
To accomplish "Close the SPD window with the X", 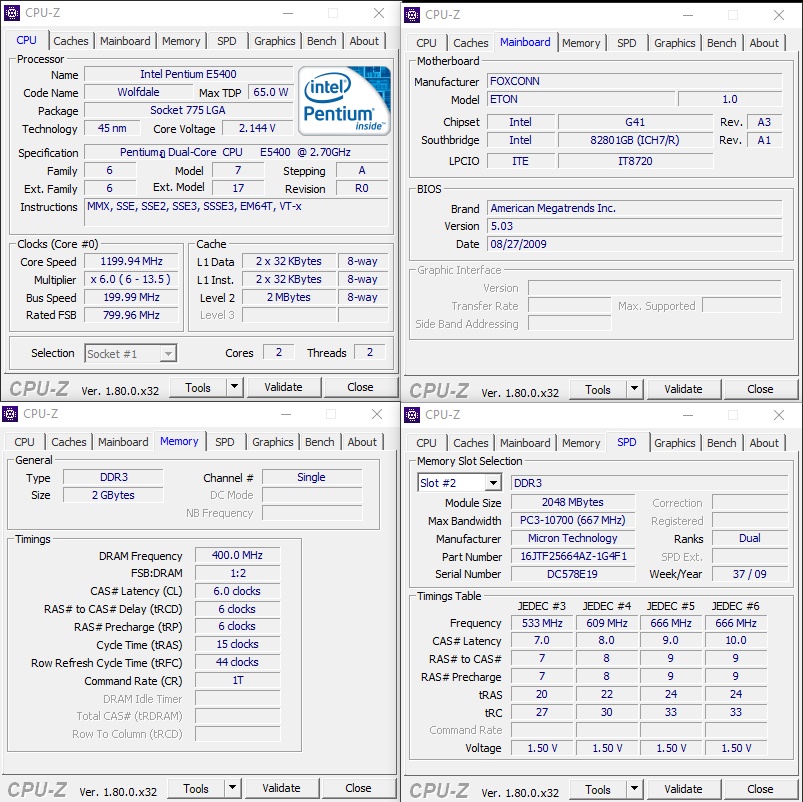I will [x=779, y=415].
